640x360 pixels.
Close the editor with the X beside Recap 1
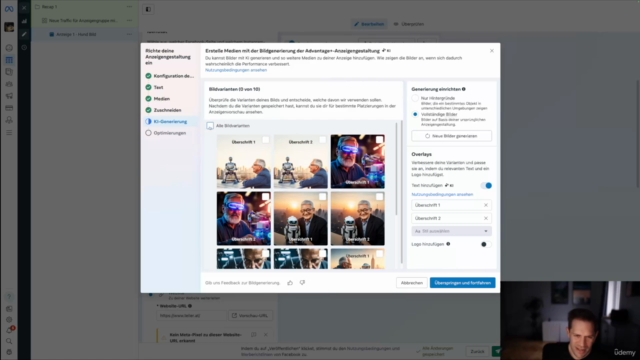[x=24, y=7]
